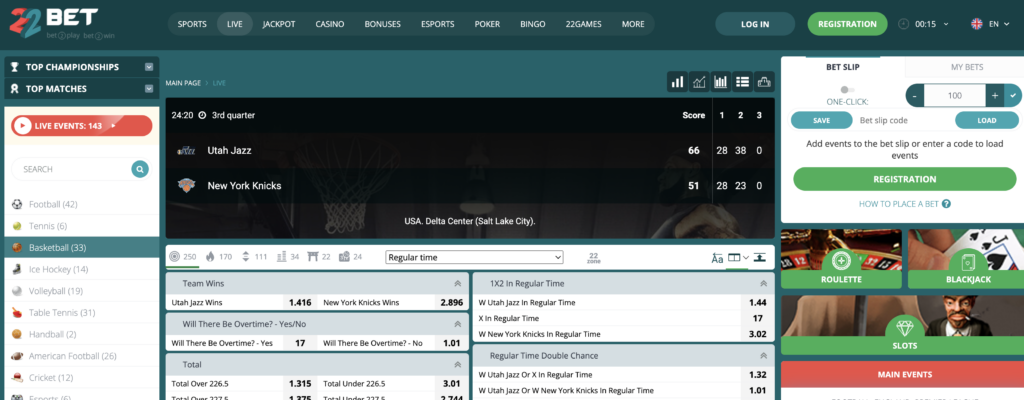Click the collapse markets upward arrow icon
The image size is (1024, 400).
pos(759,258)
